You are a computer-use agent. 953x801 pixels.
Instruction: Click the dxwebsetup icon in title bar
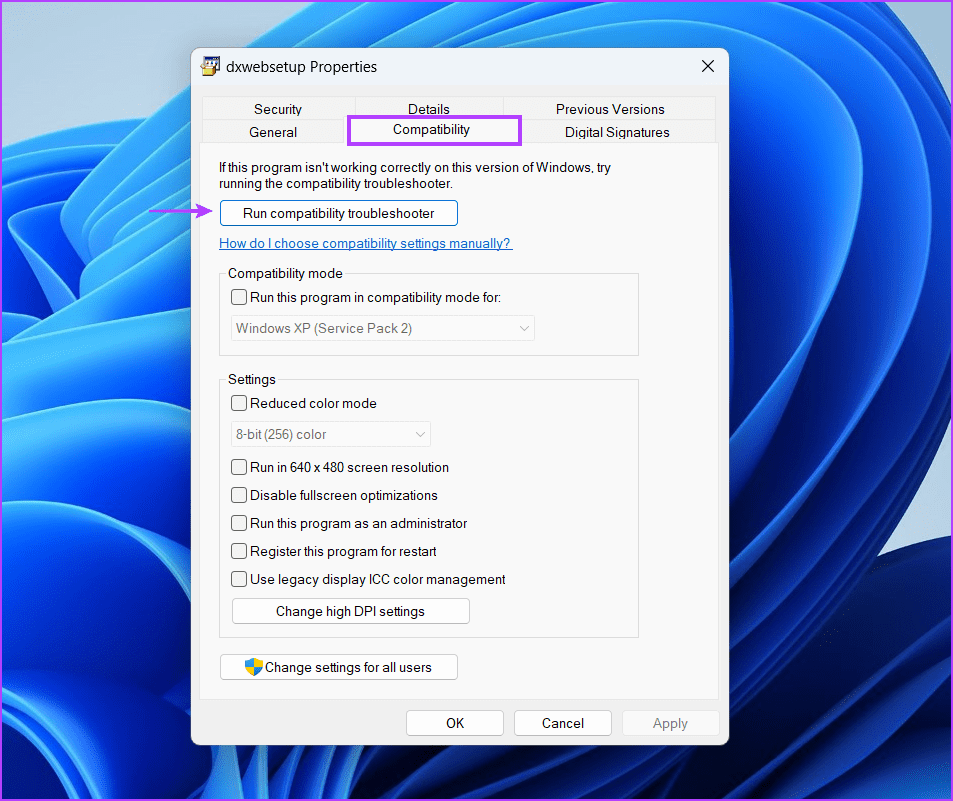[211, 67]
